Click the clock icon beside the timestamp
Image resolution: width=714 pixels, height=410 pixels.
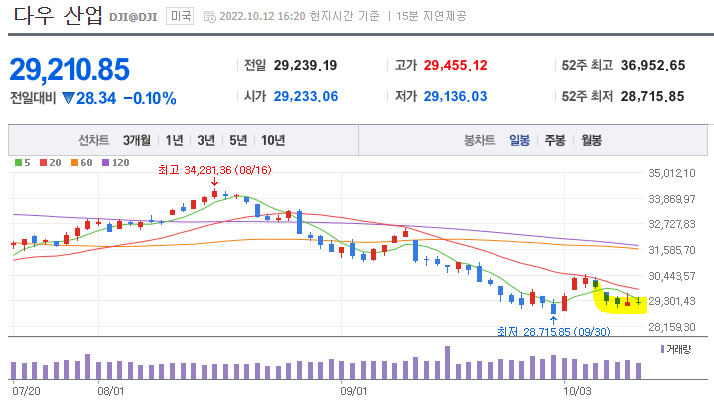(209, 17)
